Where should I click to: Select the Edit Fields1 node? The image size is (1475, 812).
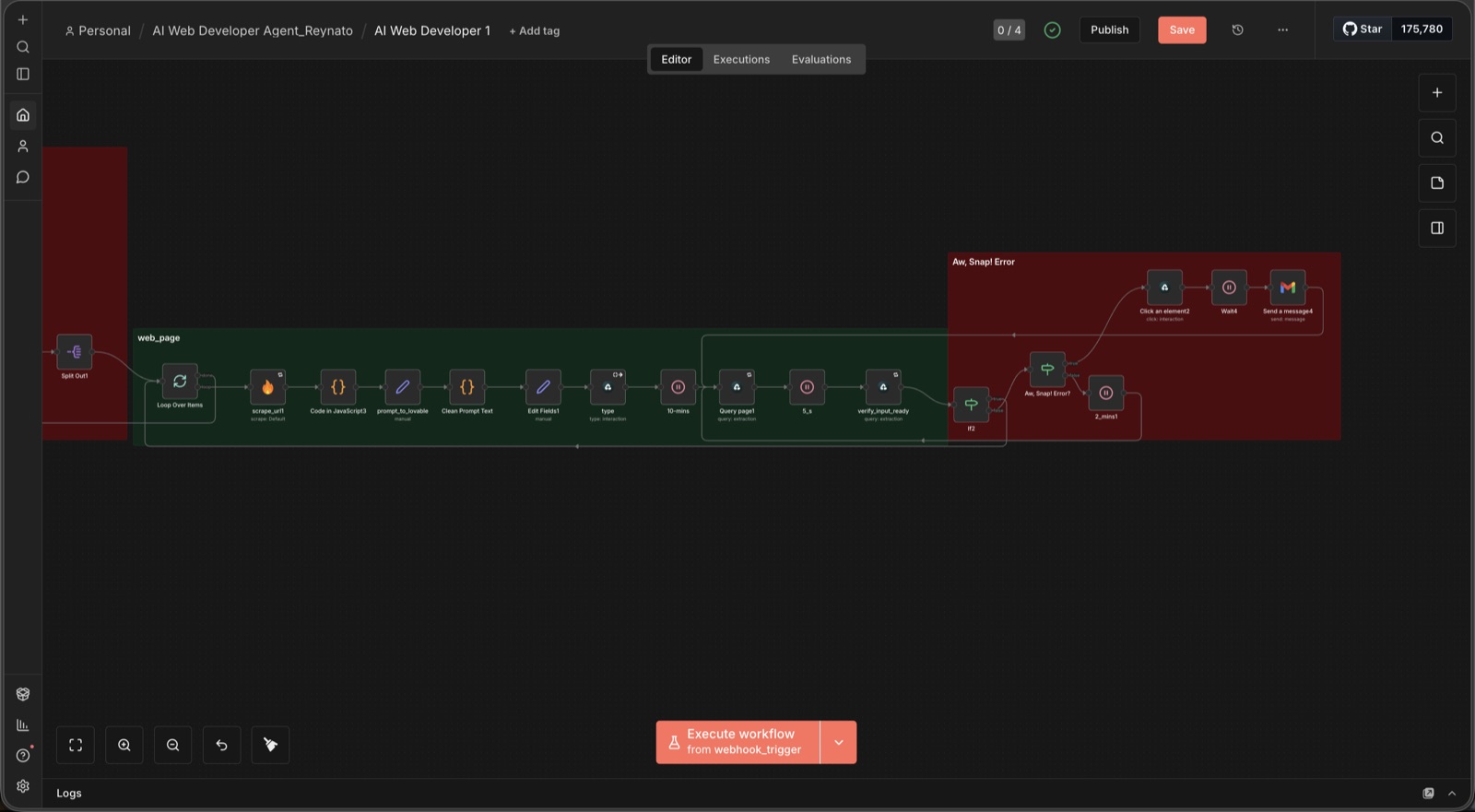pos(543,387)
